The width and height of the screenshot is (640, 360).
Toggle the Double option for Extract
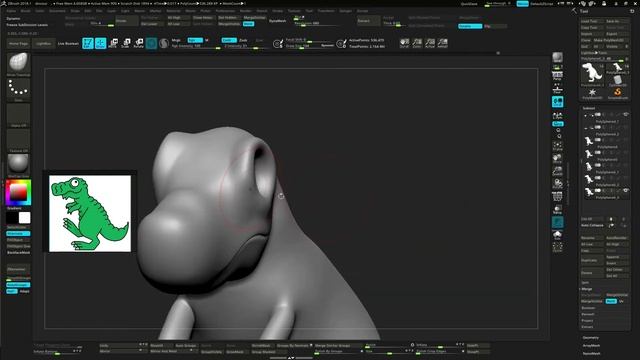pos(470,26)
